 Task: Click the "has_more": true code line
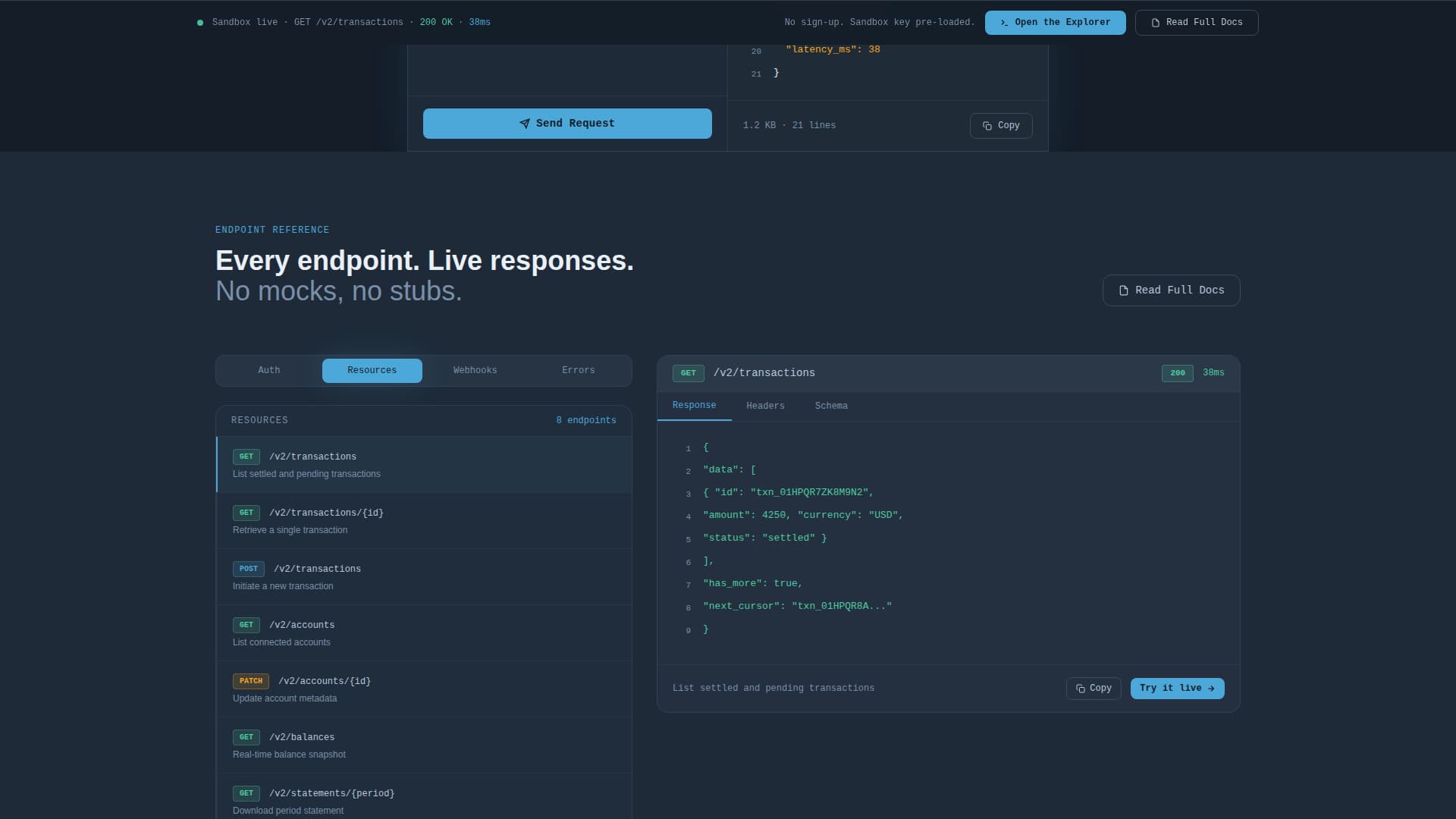pos(752,584)
